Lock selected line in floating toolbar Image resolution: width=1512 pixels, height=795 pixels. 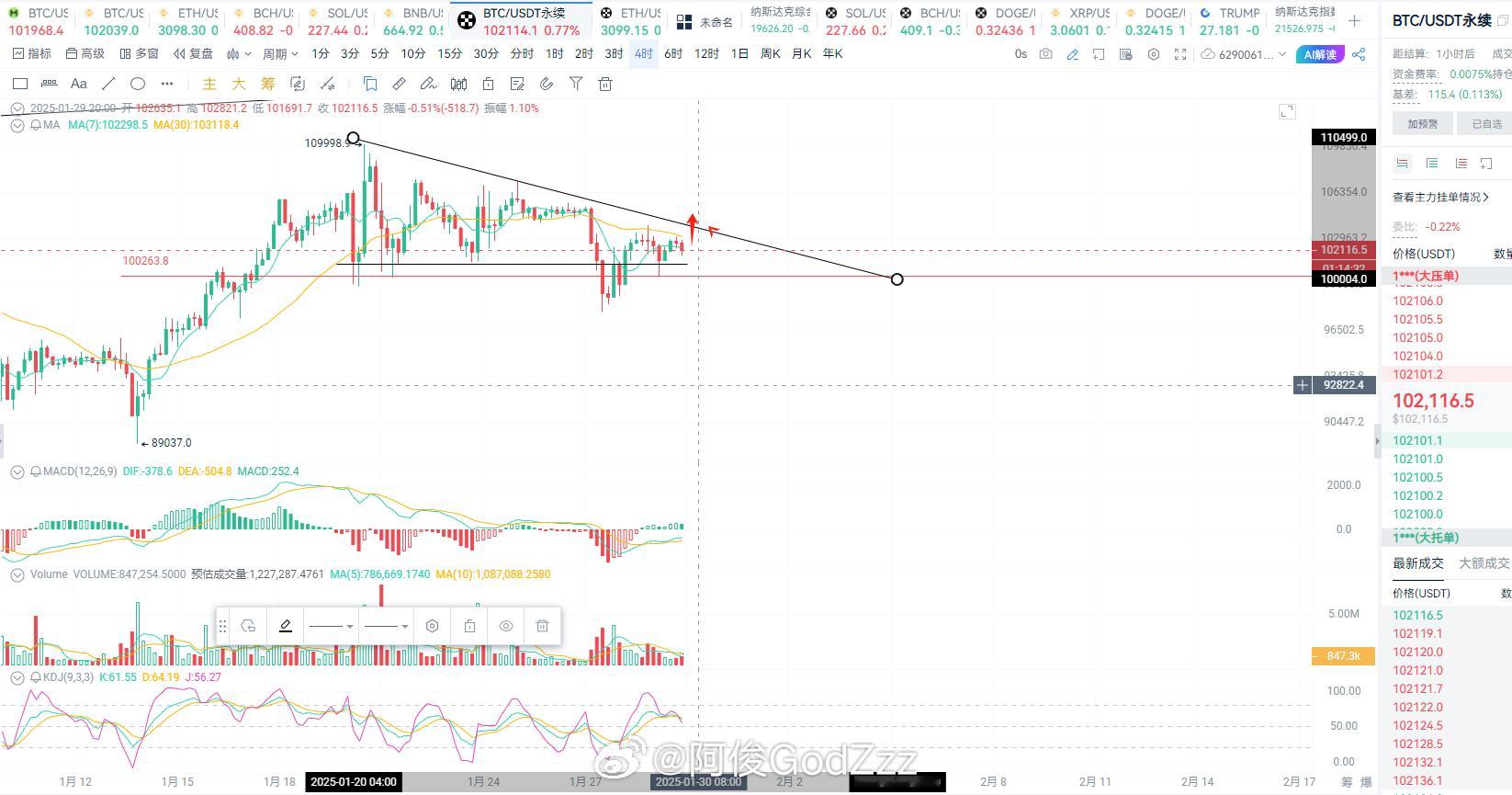click(469, 626)
